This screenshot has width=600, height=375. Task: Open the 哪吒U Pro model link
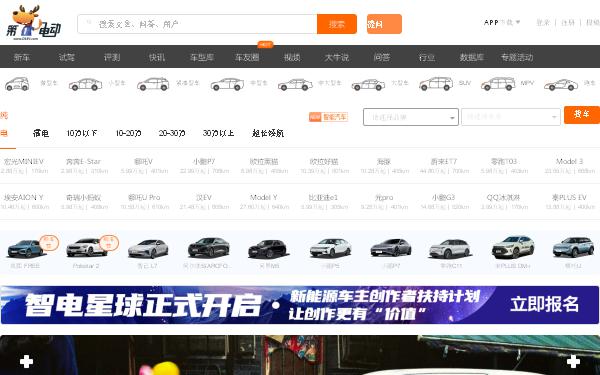coord(144,197)
